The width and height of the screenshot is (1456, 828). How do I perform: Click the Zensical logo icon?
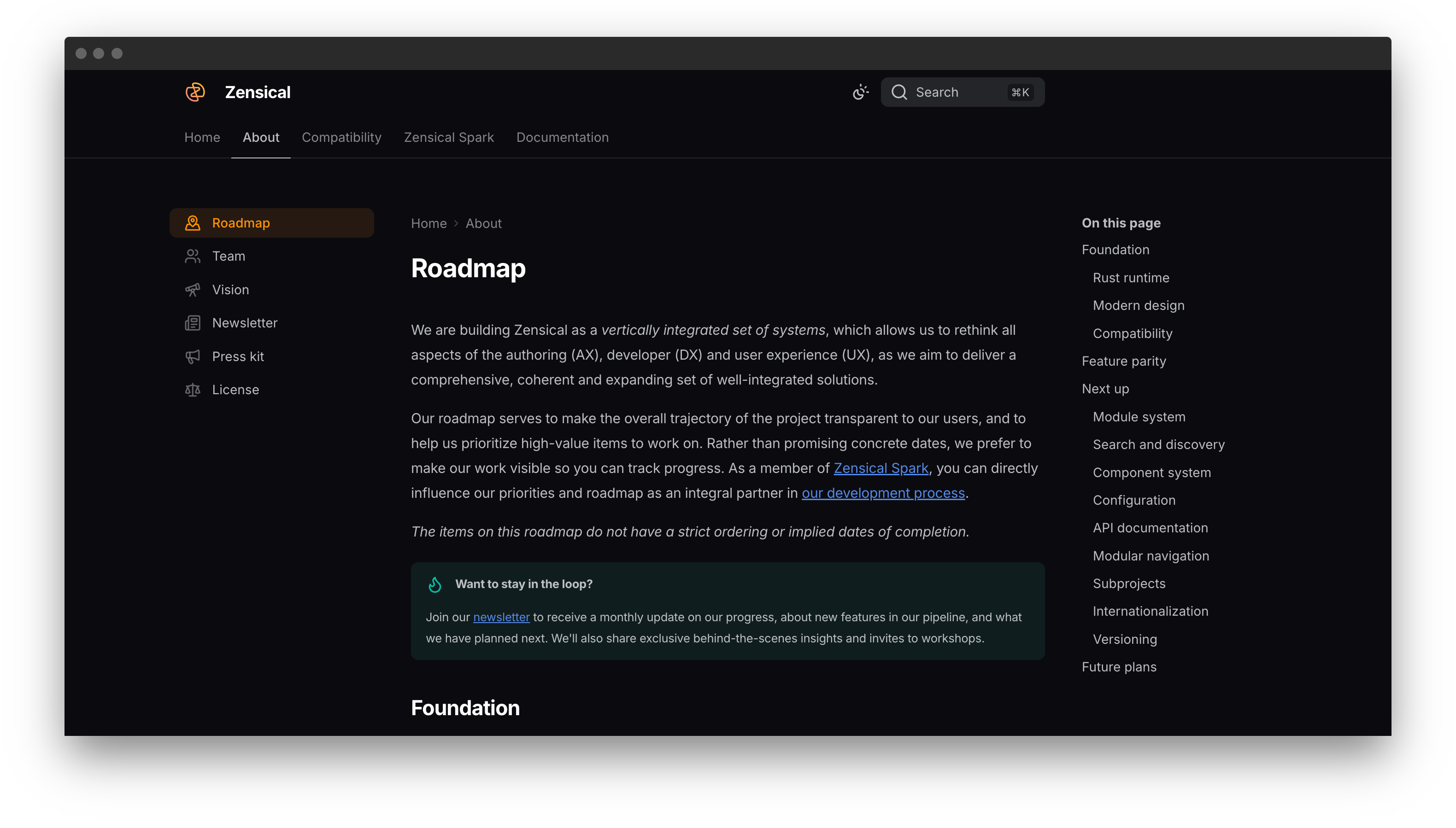coord(195,92)
